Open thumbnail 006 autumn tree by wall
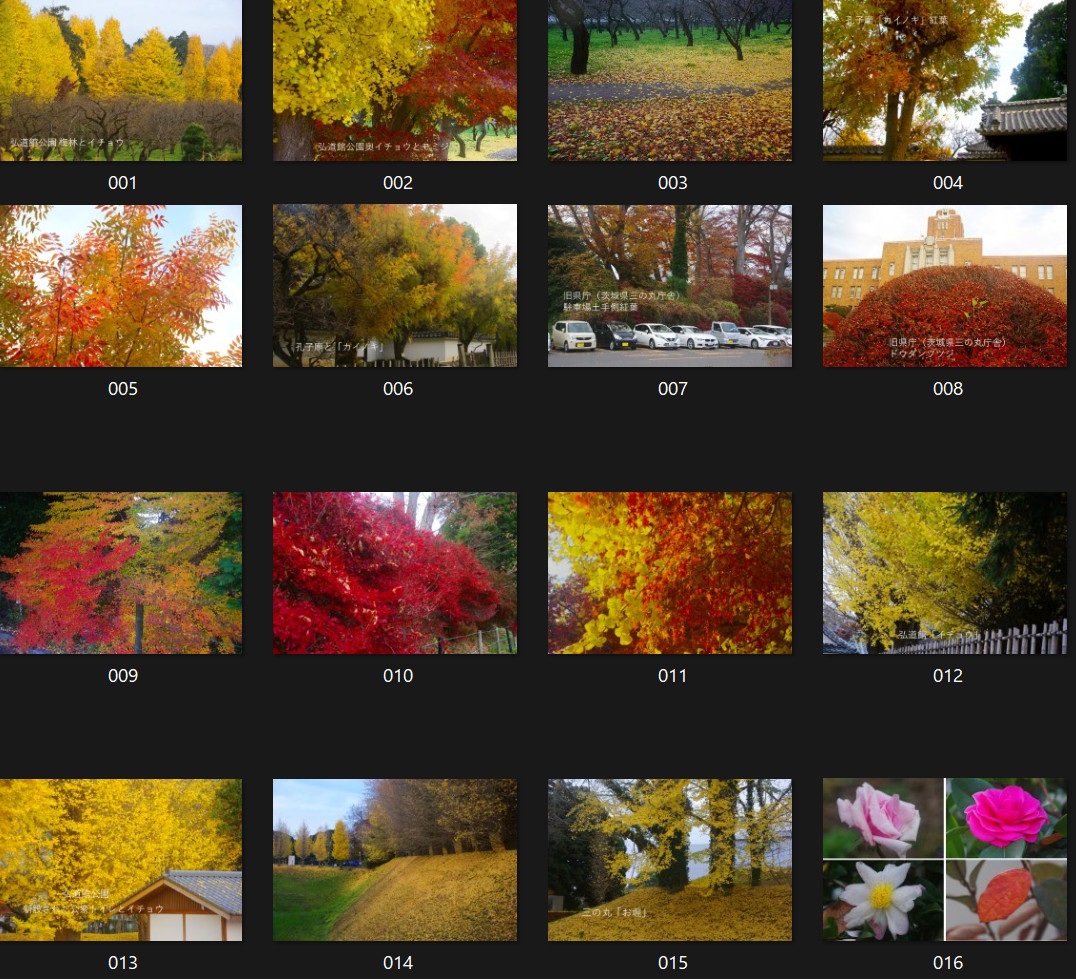1076x979 pixels. pos(395,286)
